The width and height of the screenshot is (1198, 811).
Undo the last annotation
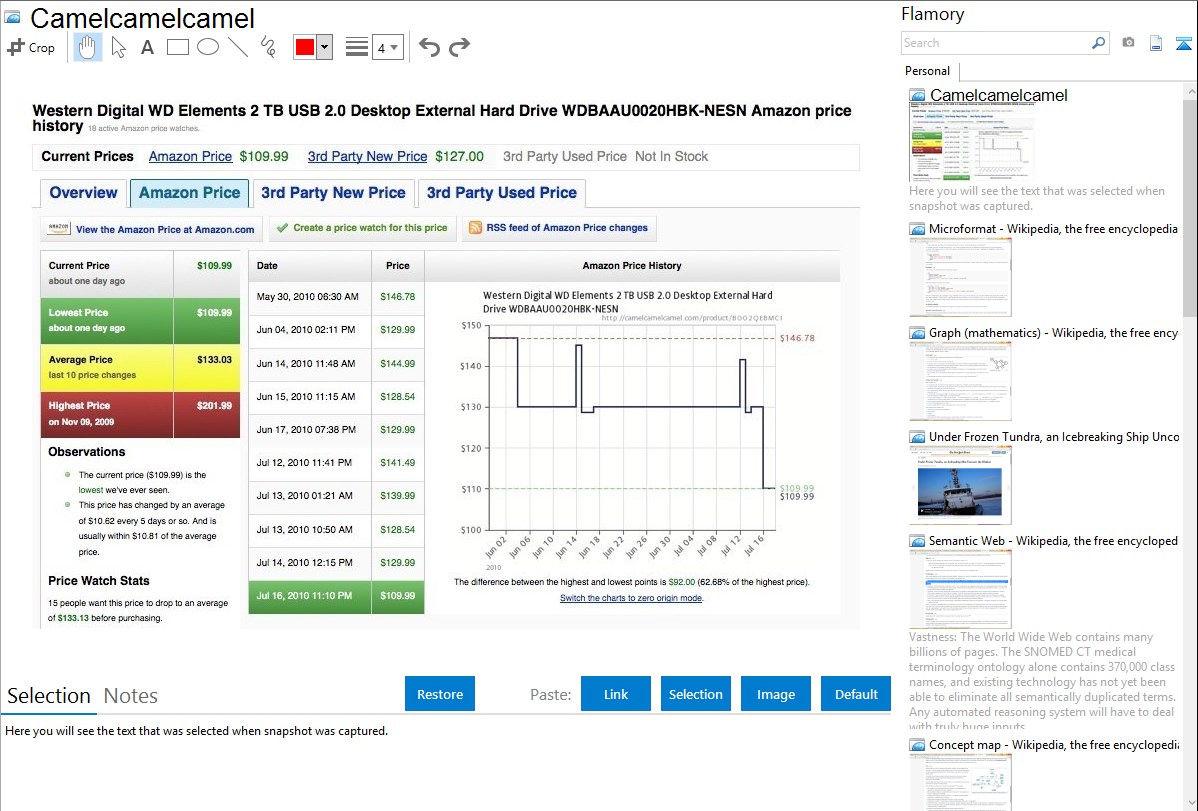click(x=429, y=47)
